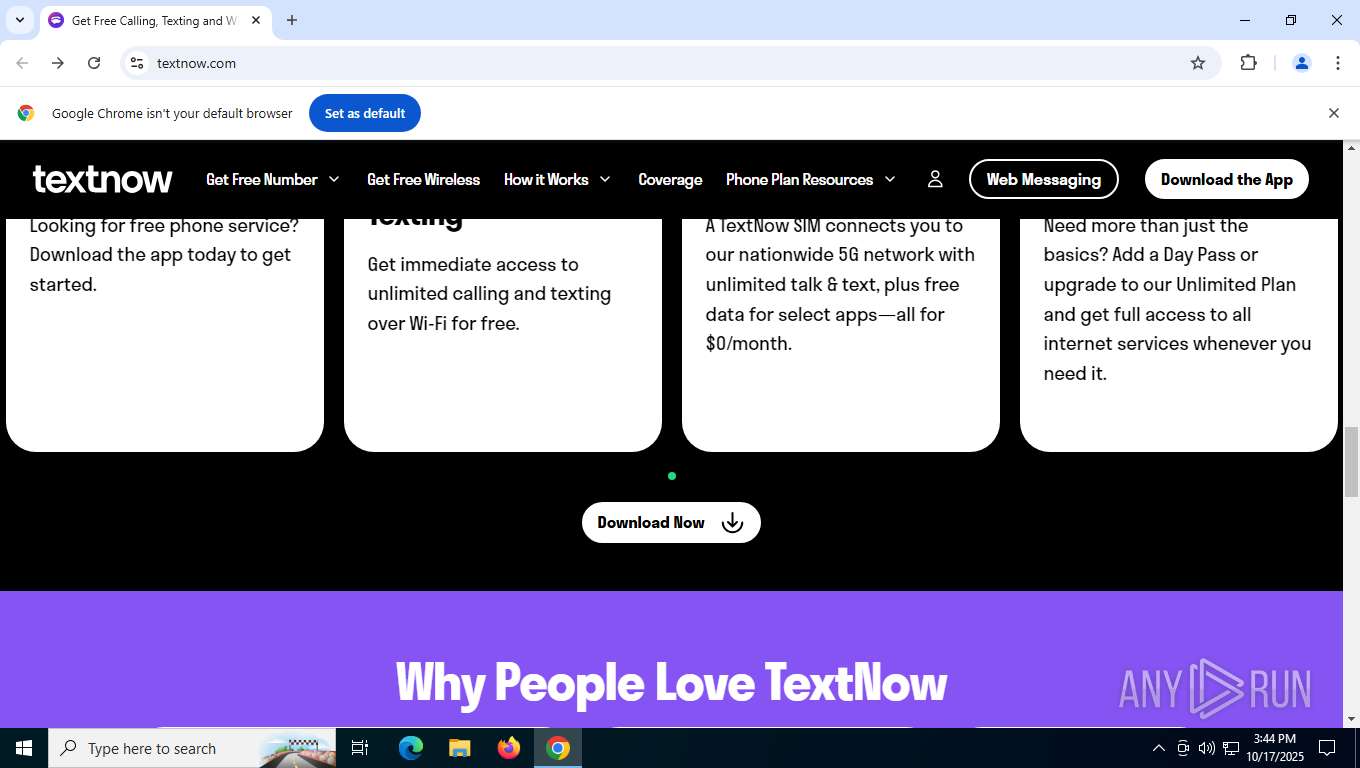Close the TextNow browser tab

tap(256, 20)
